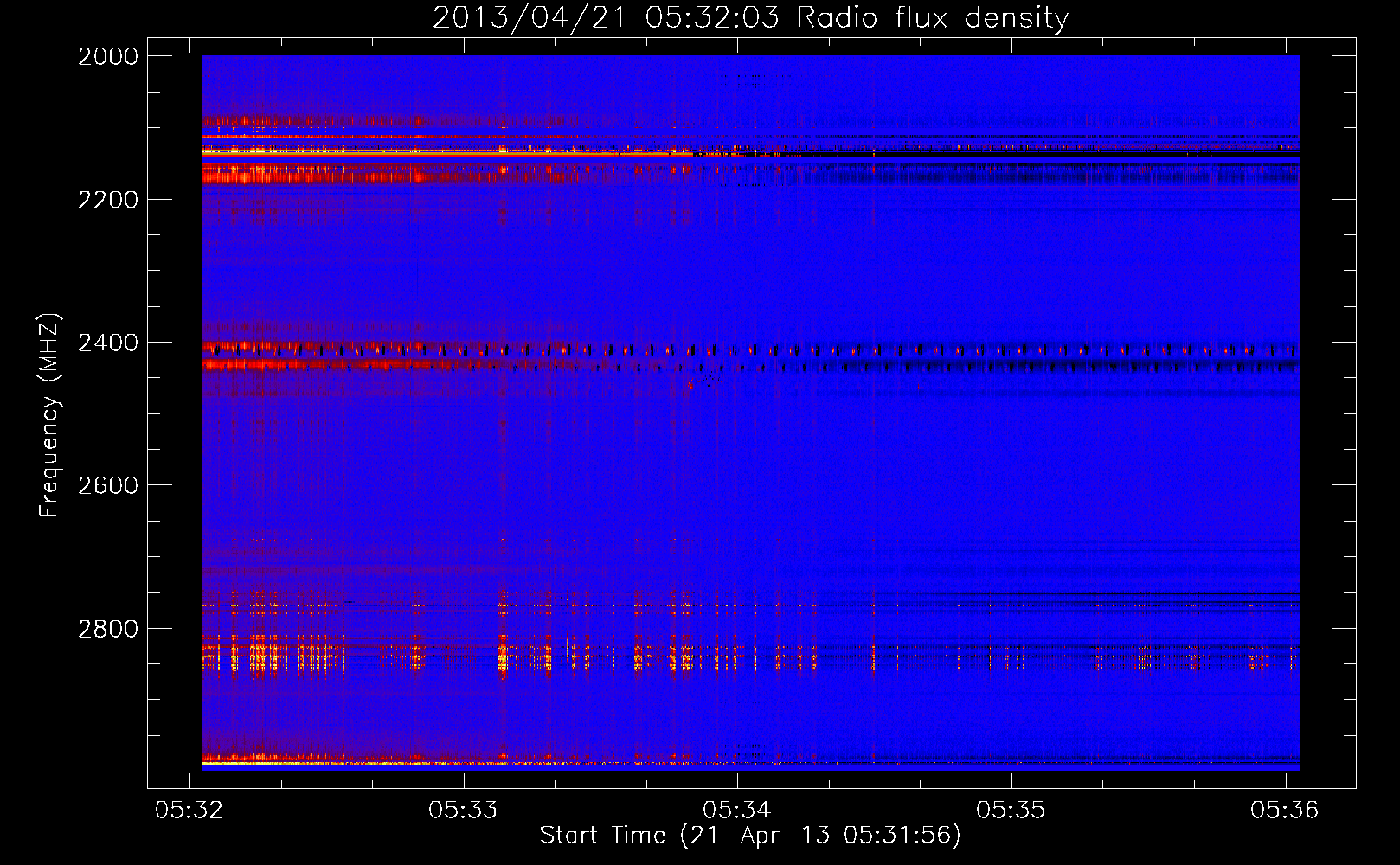This screenshot has width=1400, height=865.
Task: Click the 05:34 time tick label
Action: pos(736,810)
